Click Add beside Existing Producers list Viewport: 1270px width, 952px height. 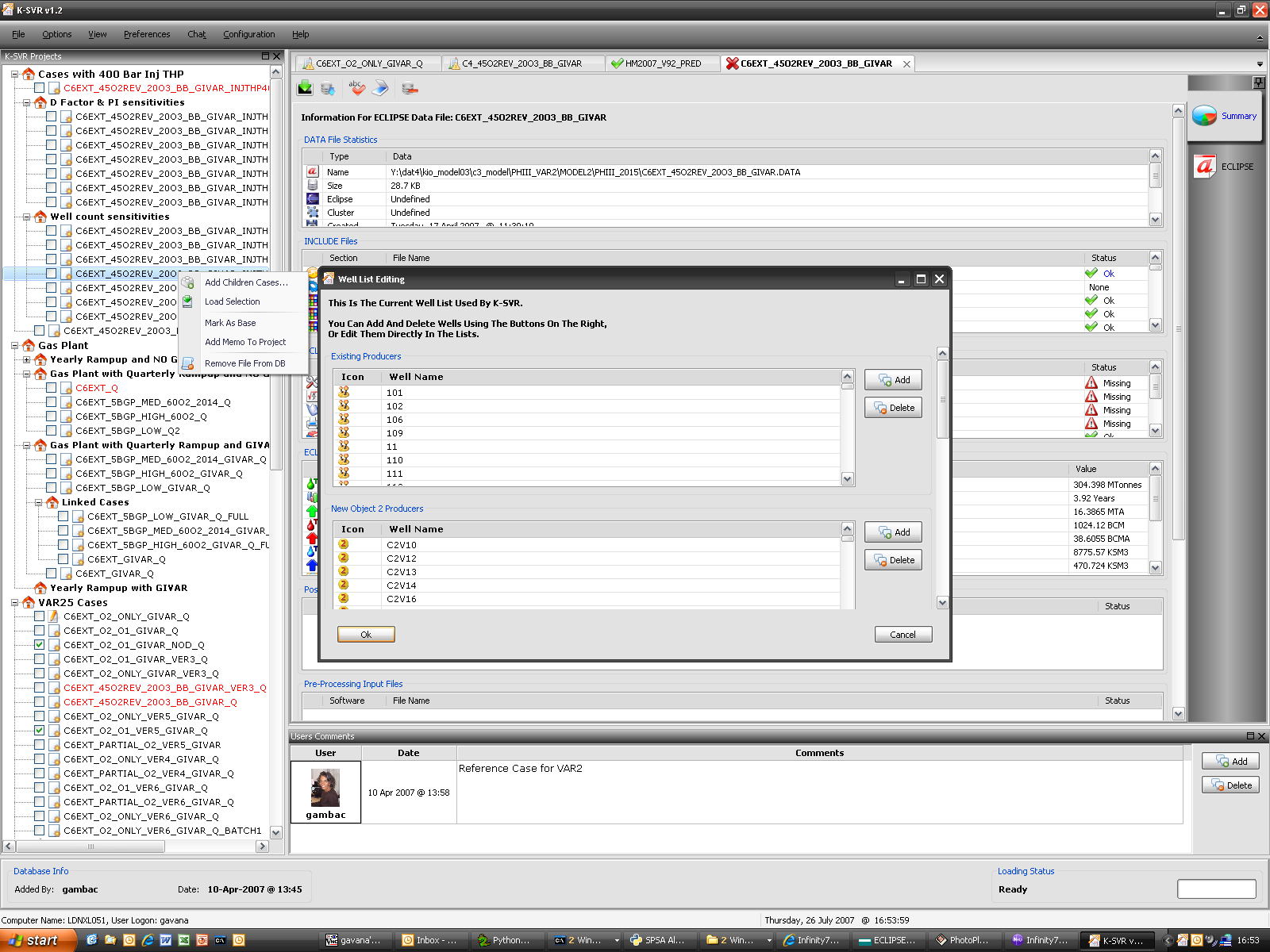(x=893, y=380)
